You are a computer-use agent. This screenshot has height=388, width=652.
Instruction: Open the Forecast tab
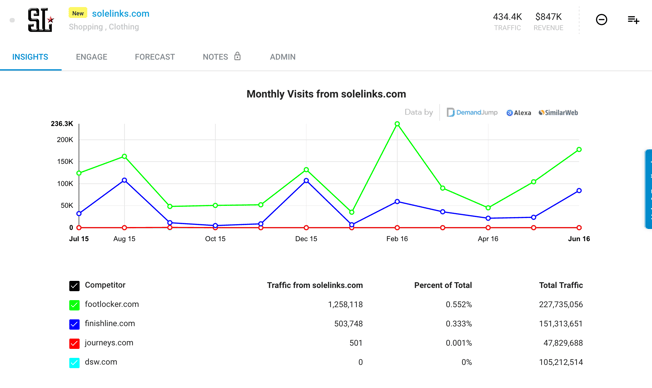(155, 57)
